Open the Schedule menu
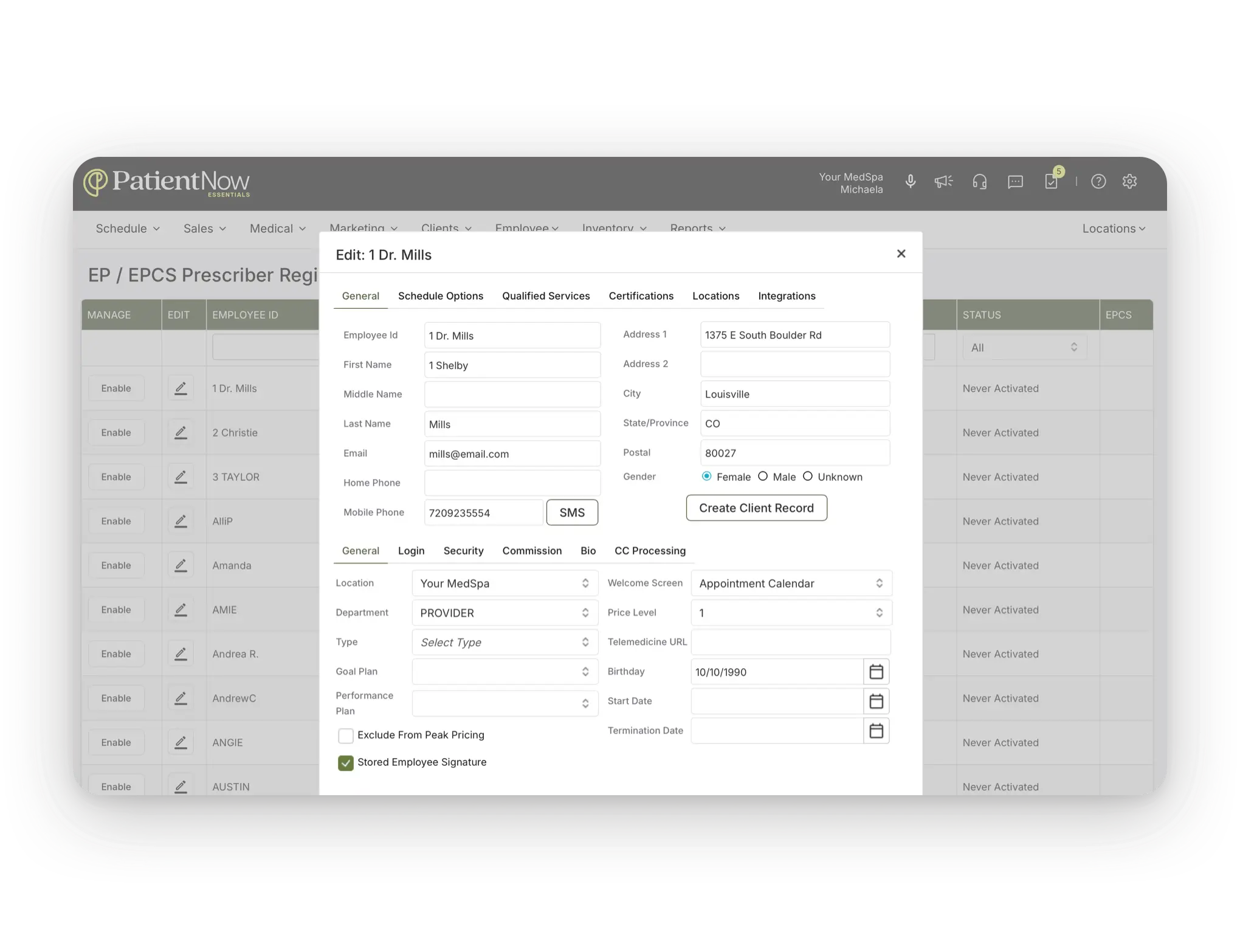This screenshot has width=1240, height=952. pos(128,229)
